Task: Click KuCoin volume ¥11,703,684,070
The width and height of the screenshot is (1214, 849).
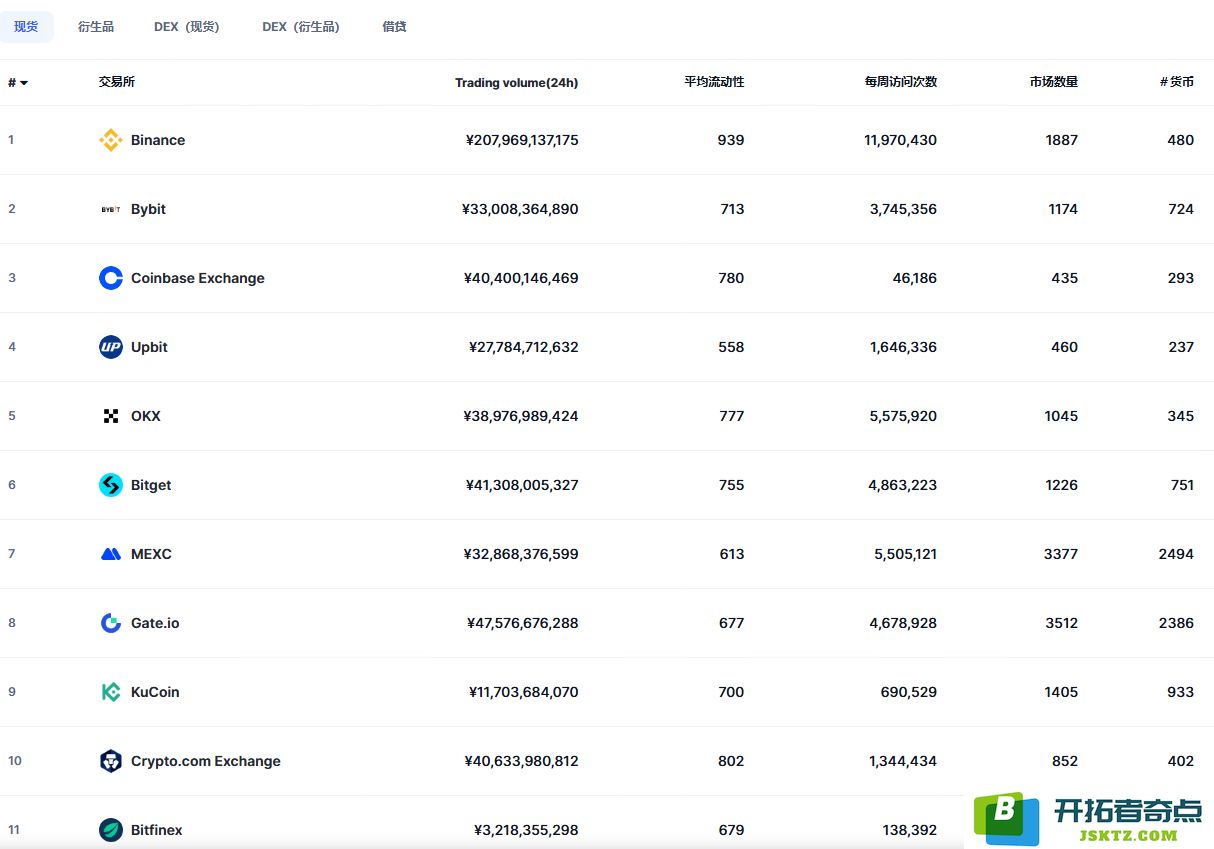Action: pos(524,692)
